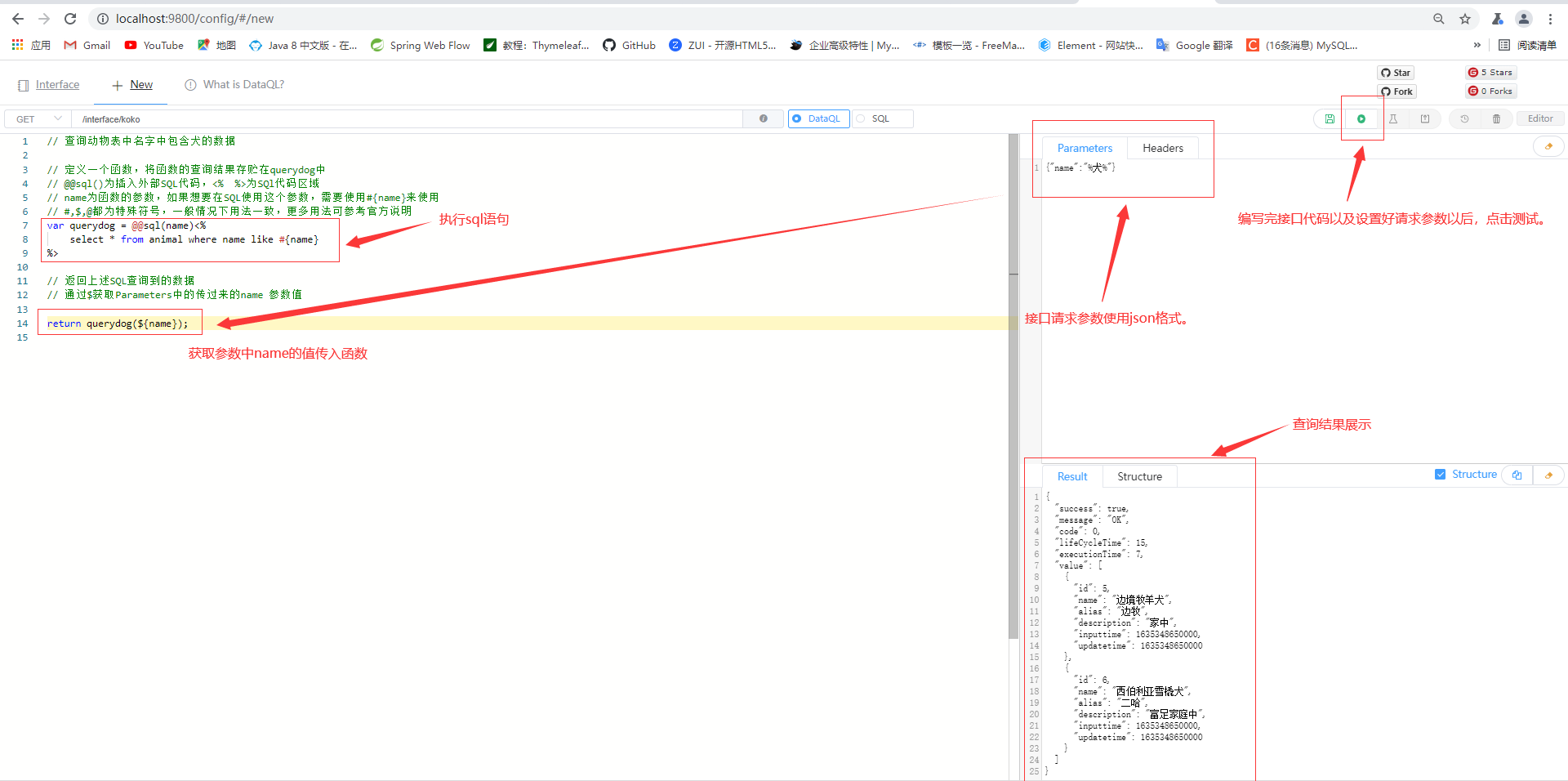Expand the Chrome bookmarks overflow chevron
The width and height of the screenshot is (1568, 781).
point(1477,45)
